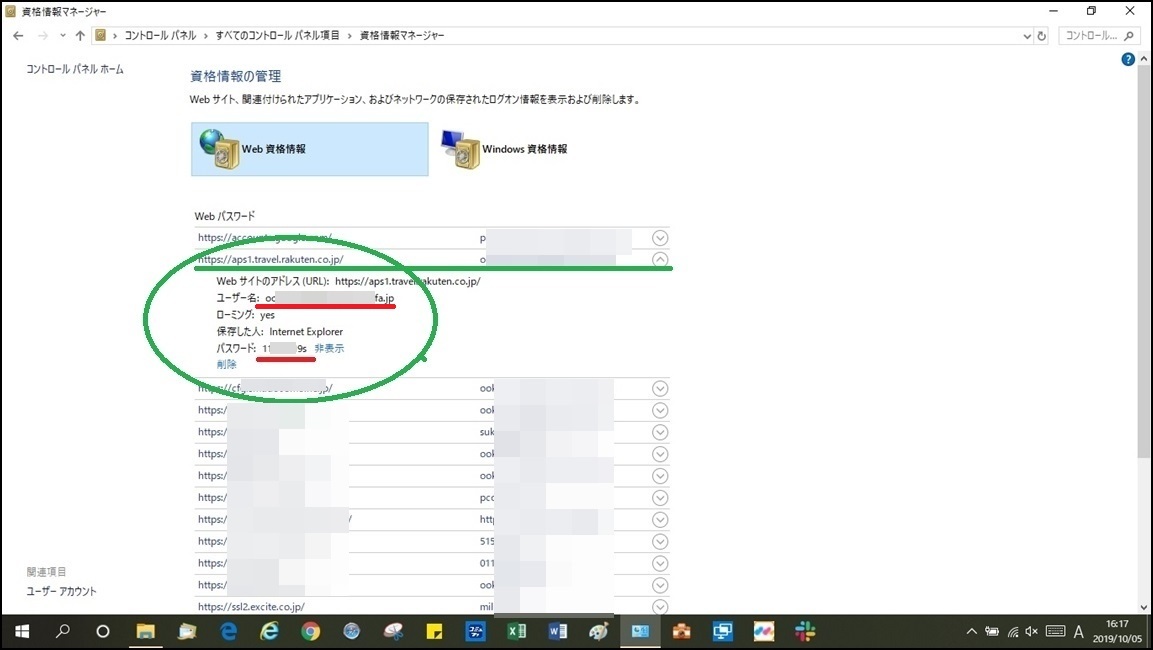Launch Google Chrome from taskbar
The width and height of the screenshot is (1153, 650).
pos(310,632)
